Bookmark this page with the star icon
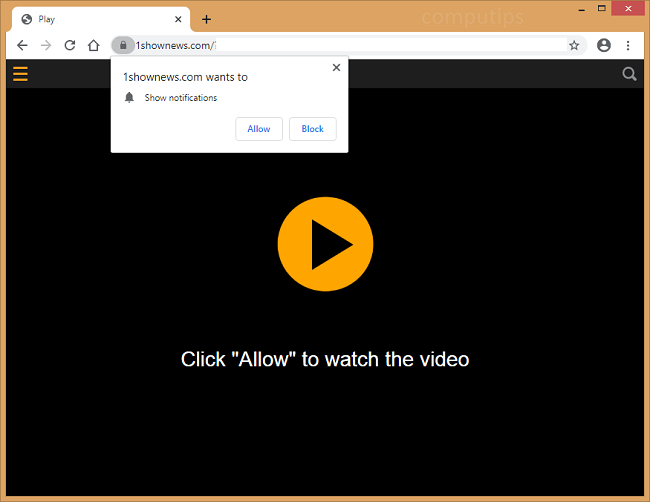 point(574,45)
